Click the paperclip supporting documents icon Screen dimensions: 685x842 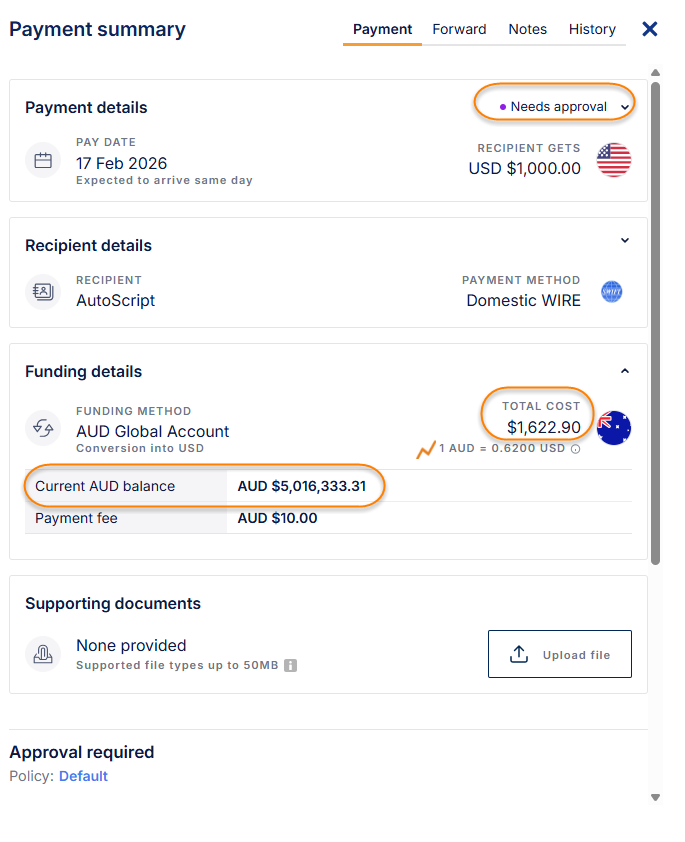43,654
